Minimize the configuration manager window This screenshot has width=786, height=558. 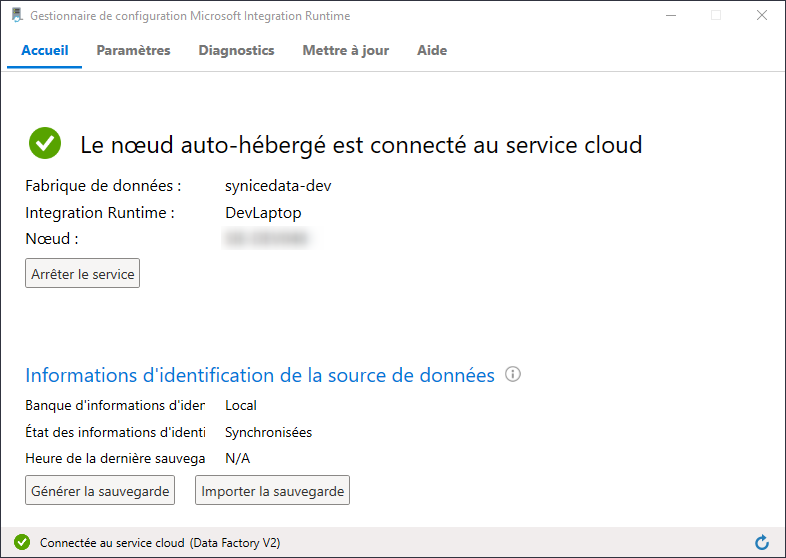[x=671, y=16]
